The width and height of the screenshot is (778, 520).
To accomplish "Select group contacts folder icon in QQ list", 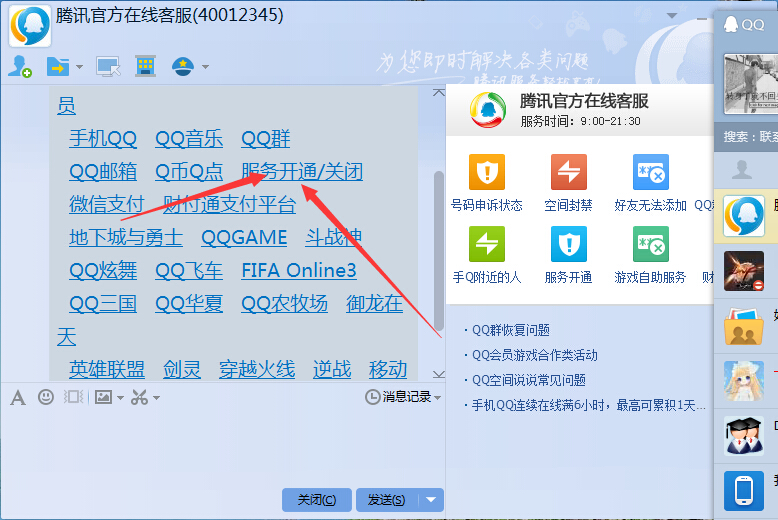I will 743,326.
